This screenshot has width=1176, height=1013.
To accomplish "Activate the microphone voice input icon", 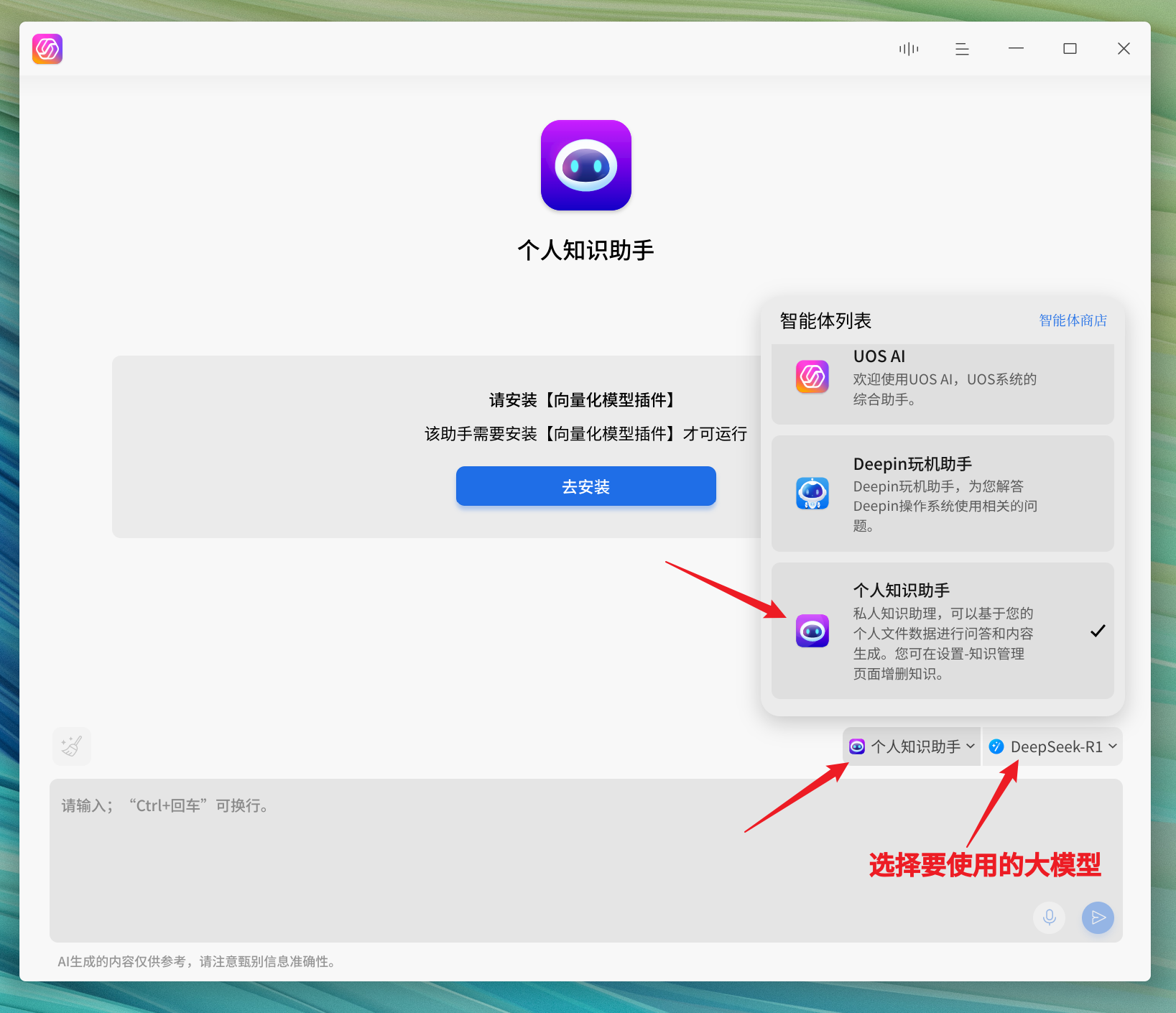I will (1049, 917).
